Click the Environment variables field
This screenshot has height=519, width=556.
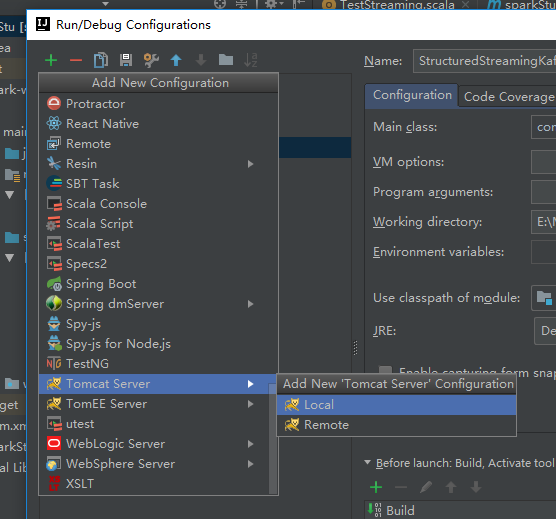coord(544,252)
